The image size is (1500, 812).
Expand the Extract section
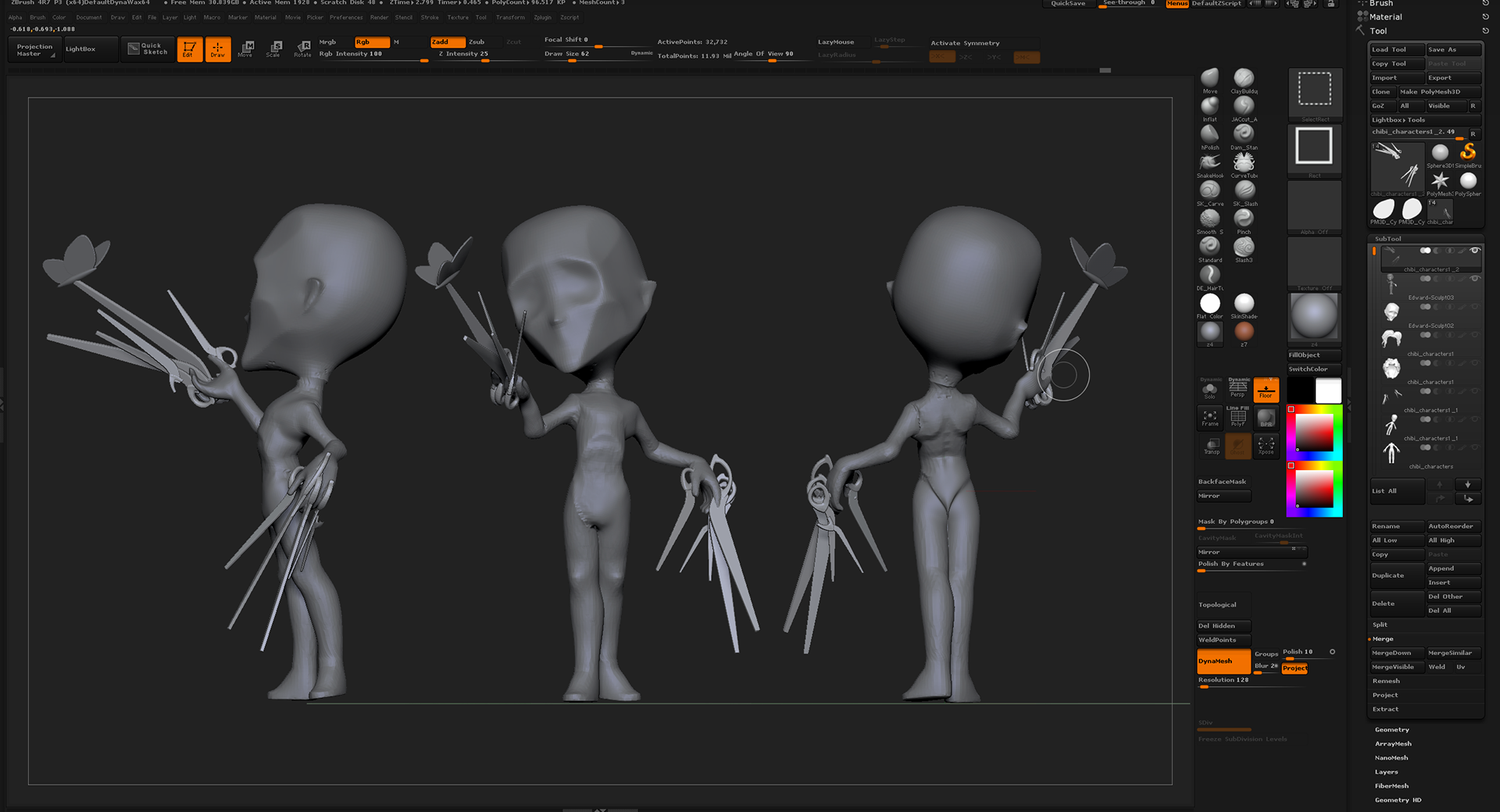[x=1386, y=709]
